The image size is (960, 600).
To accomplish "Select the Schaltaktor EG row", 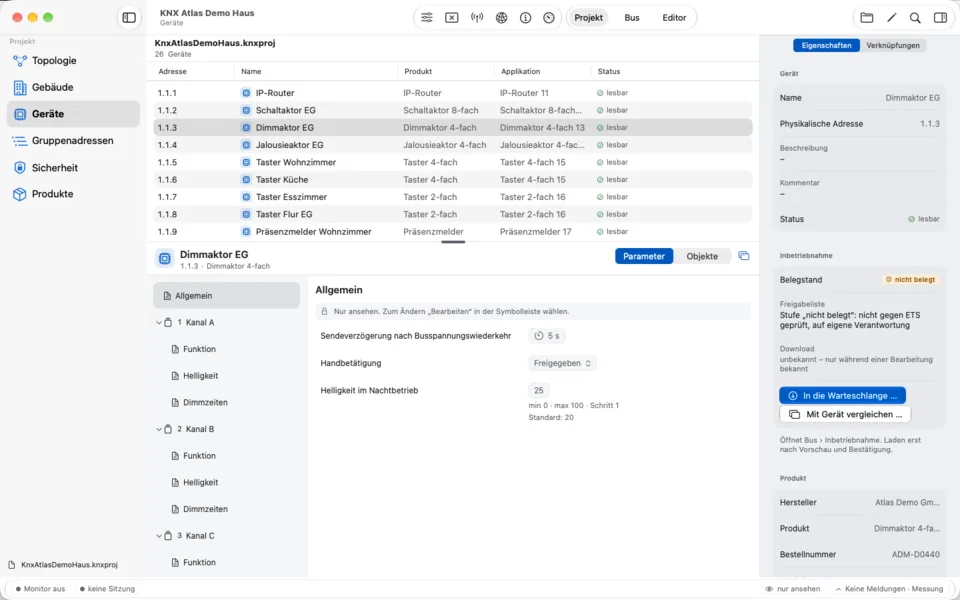I will (452, 110).
